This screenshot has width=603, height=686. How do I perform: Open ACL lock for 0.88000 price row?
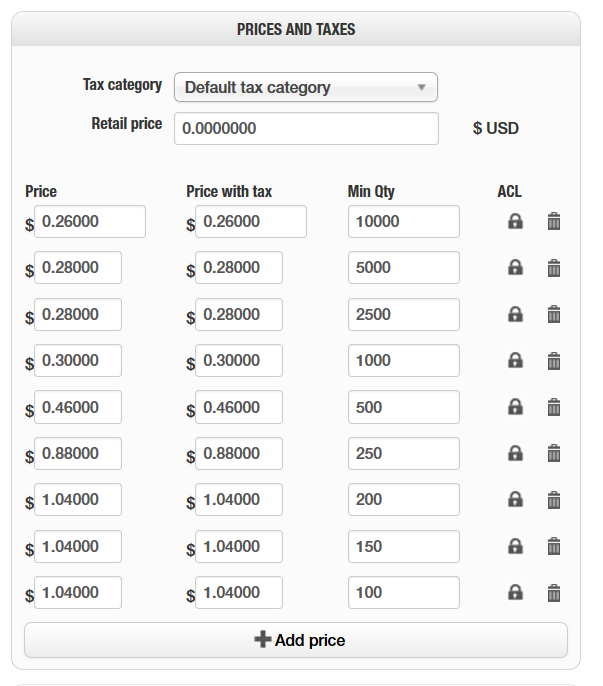515,453
